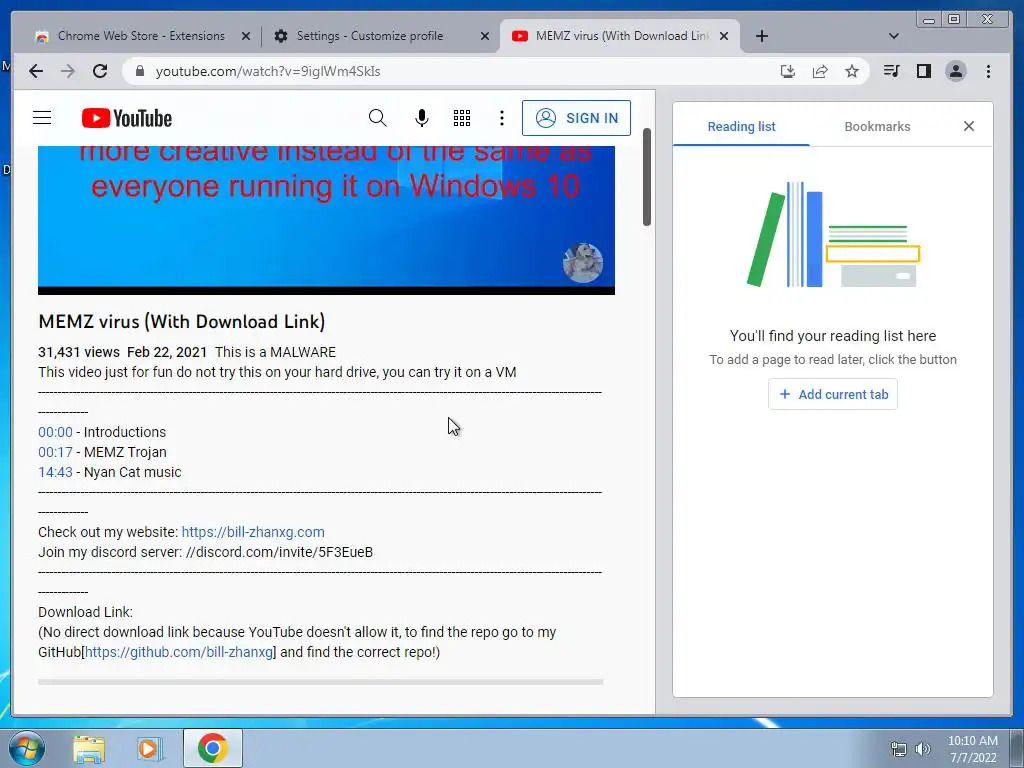This screenshot has width=1024, height=768.
Task: Close the side panel with X
Action: pyautogui.click(x=969, y=126)
